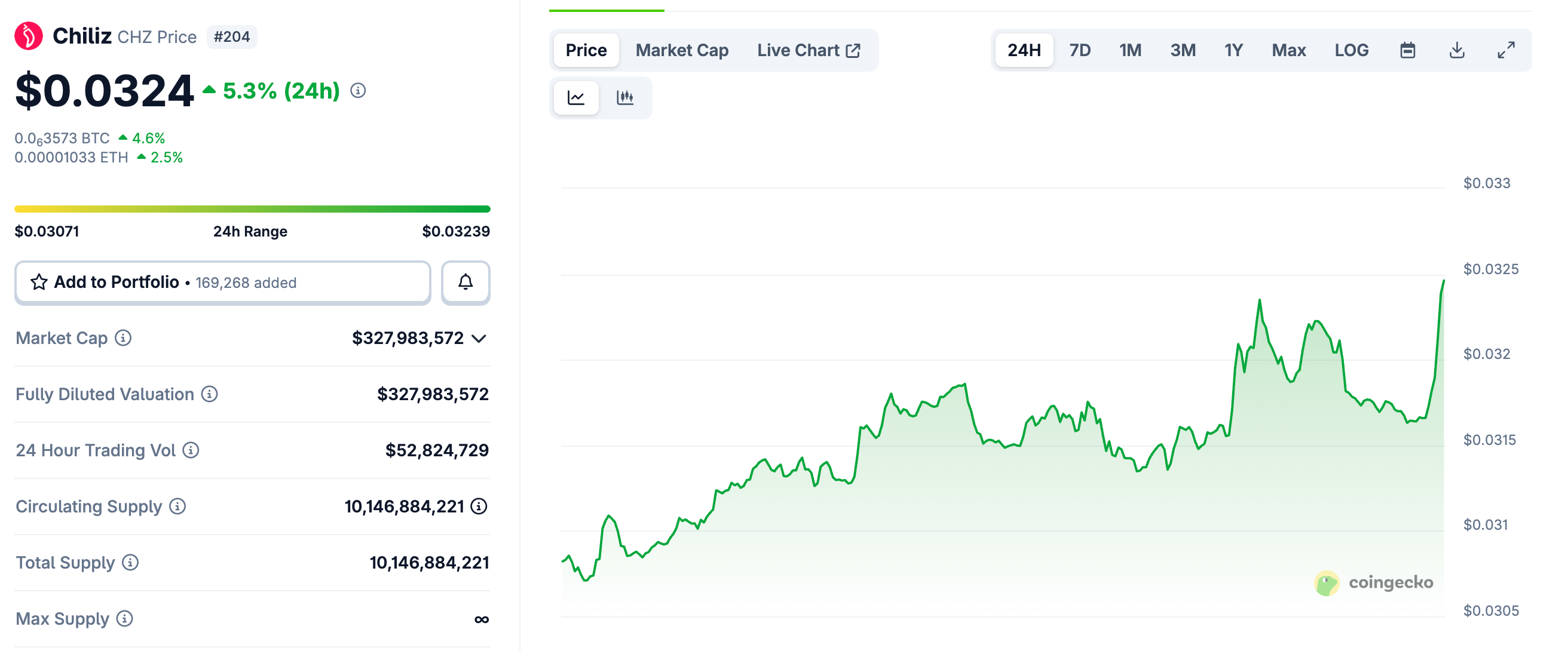Viewport: 1568px width, 651px height.
Task: Click the 24h Range progress bar
Action: (252, 208)
